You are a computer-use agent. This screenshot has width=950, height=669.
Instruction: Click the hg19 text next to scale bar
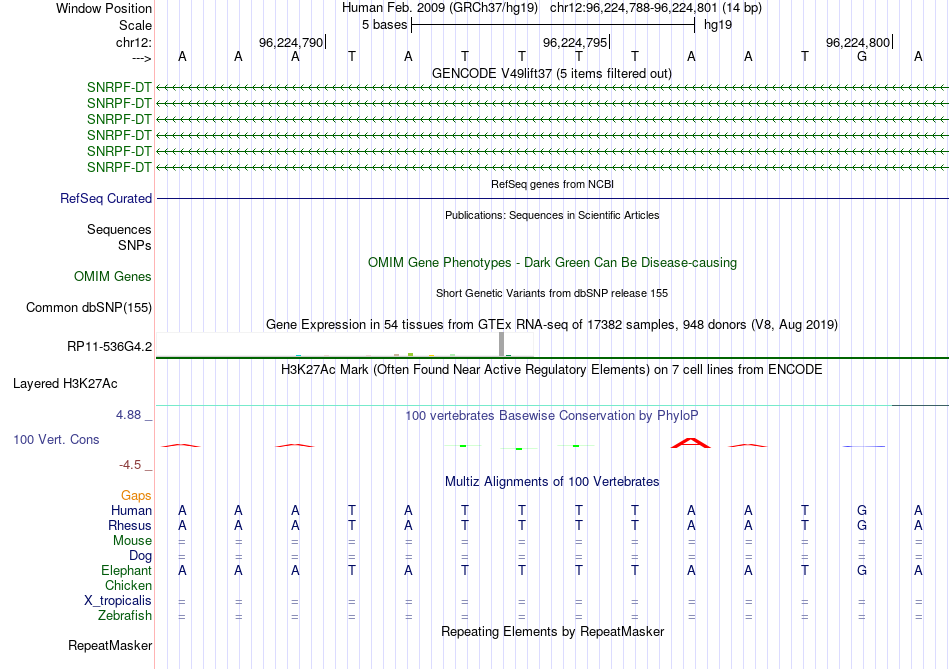click(x=717, y=25)
